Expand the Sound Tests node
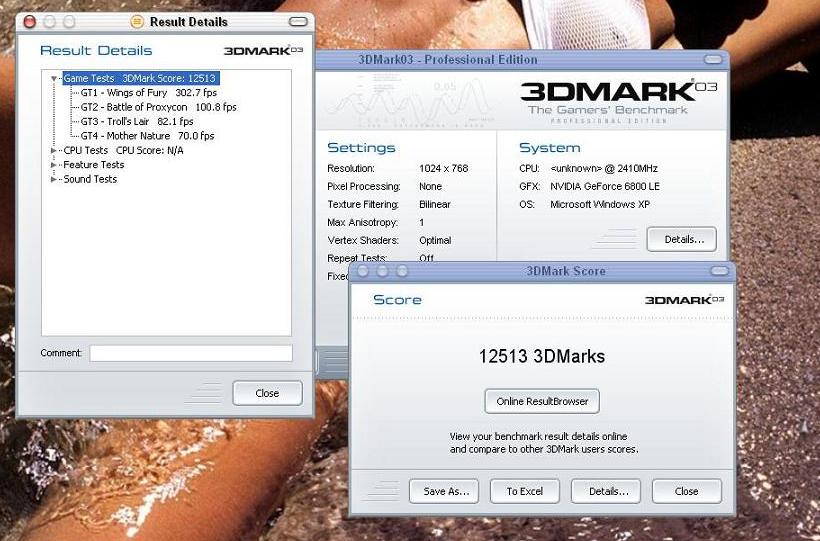 [53, 179]
